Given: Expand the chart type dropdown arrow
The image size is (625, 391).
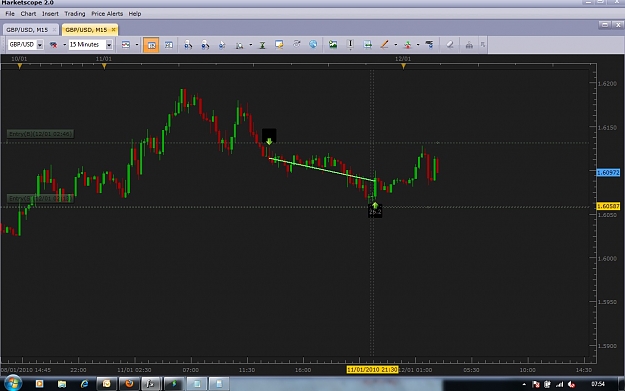Looking at the screenshot, I should point(137,45).
